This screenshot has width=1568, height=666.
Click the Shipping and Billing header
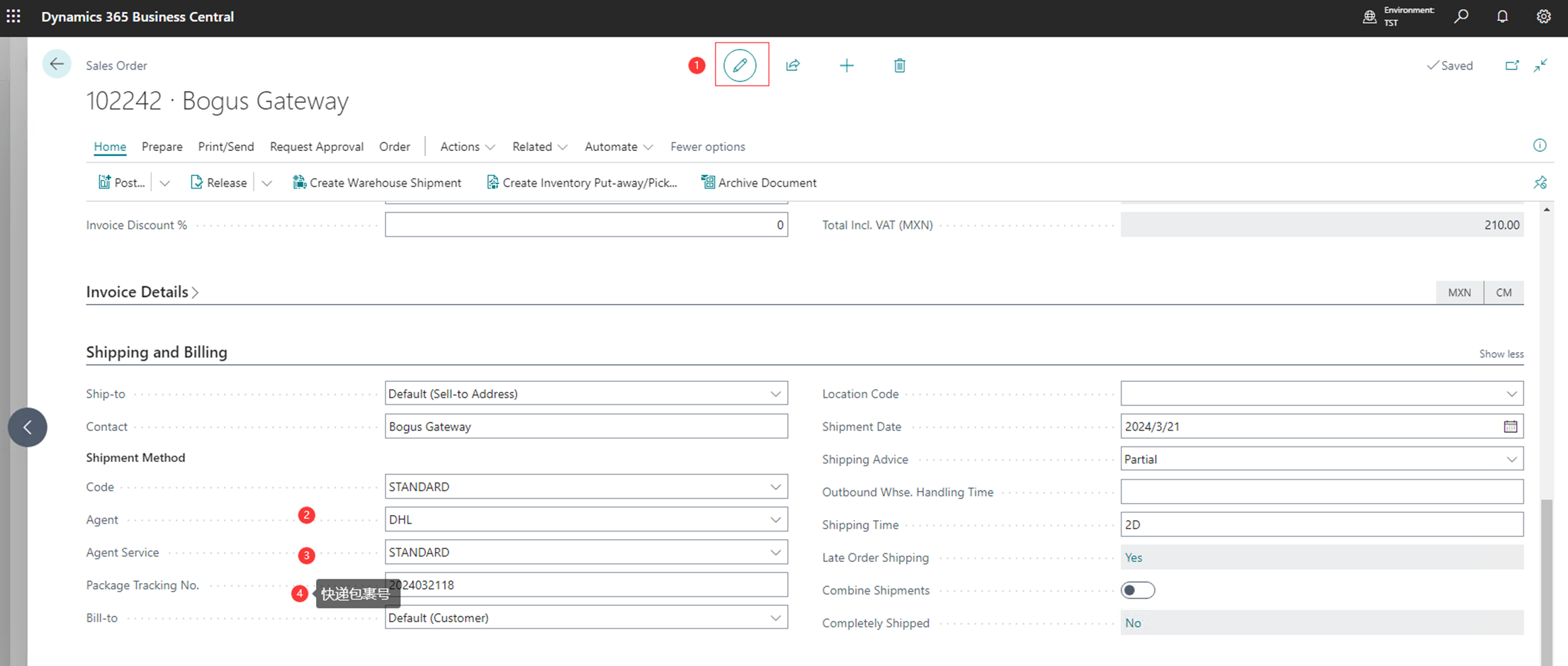[x=157, y=352]
